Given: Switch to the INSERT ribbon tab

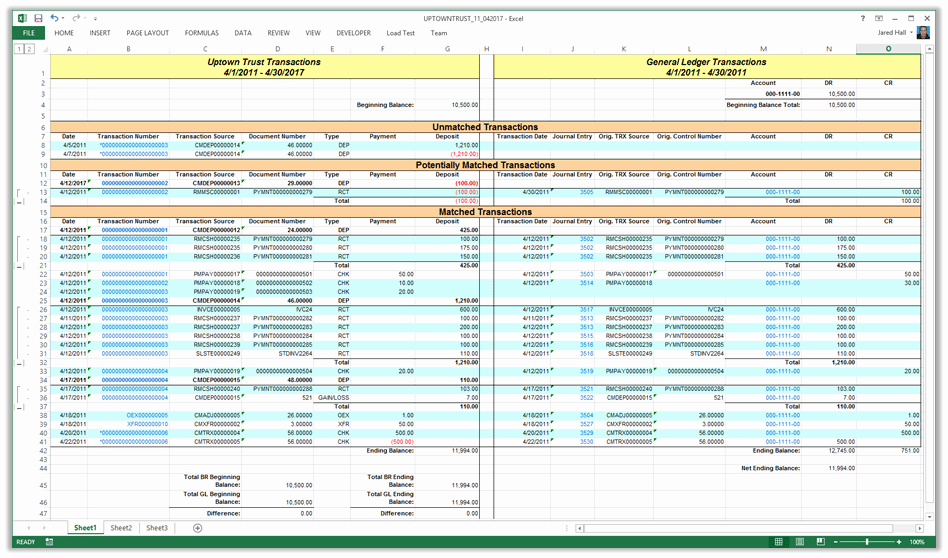Looking at the screenshot, I should click(x=100, y=33).
